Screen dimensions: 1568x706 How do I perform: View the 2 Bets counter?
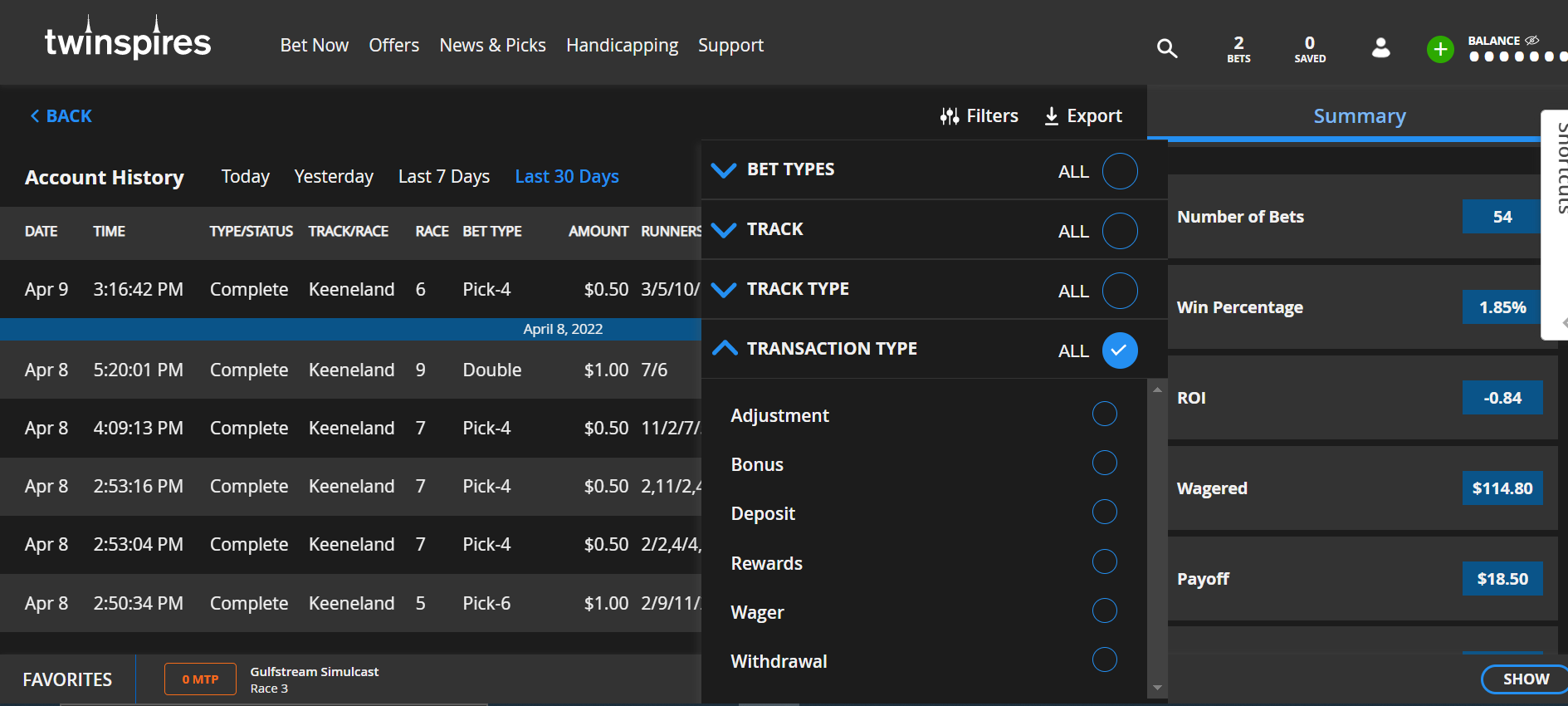(1238, 49)
